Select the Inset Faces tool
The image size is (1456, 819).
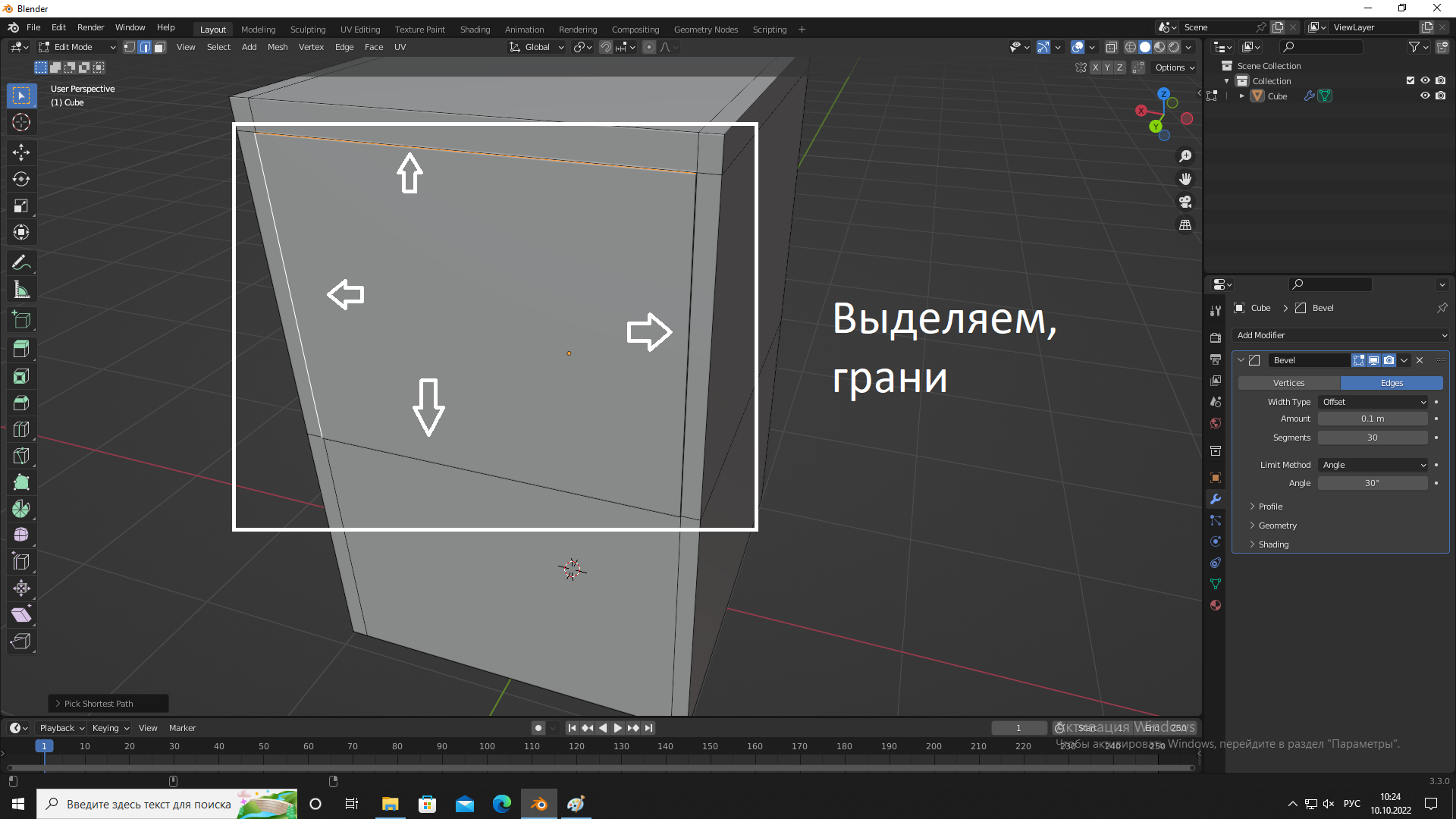[x=21, y=376]
